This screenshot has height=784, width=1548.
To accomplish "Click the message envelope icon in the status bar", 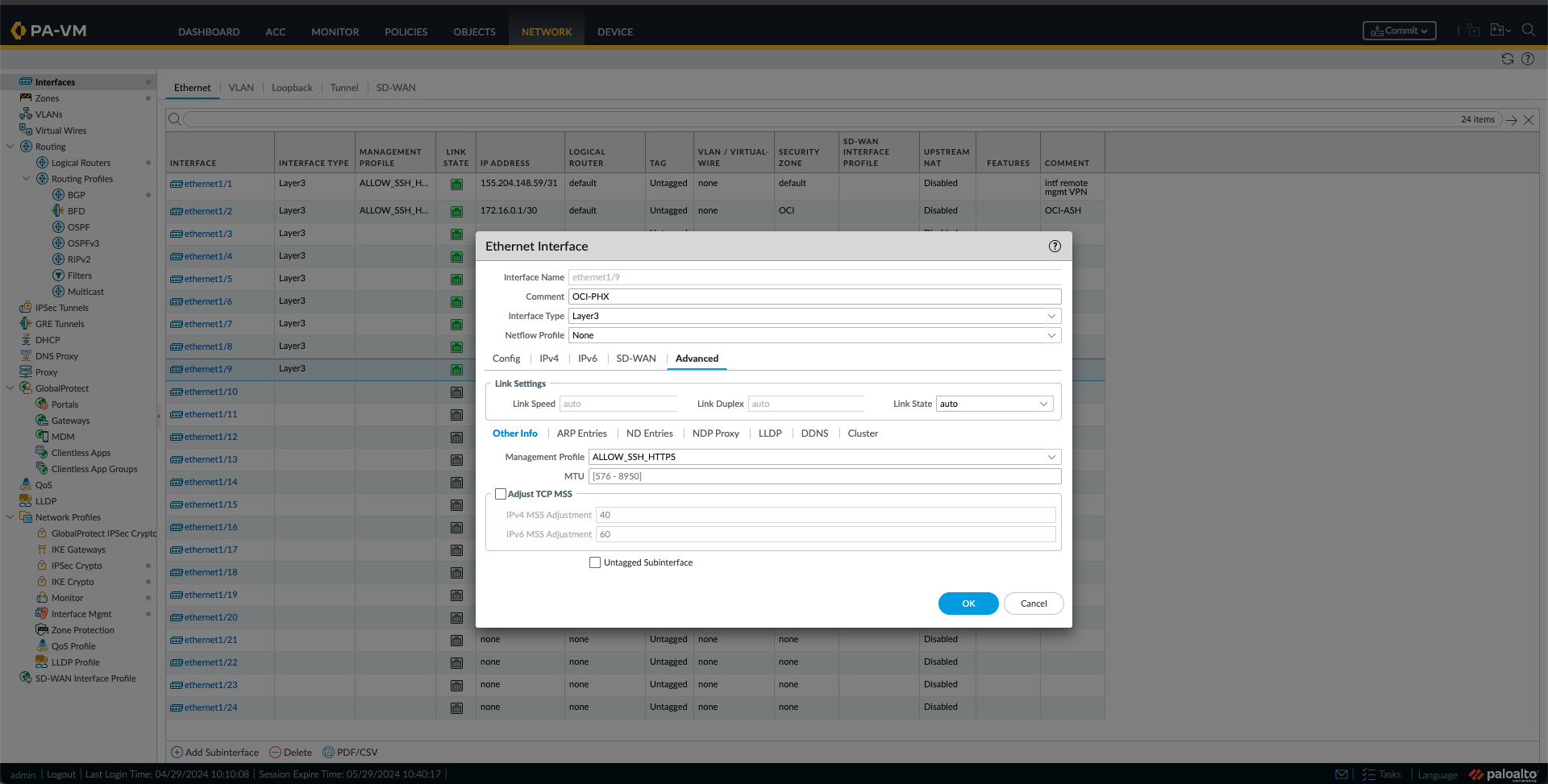I will pyautogui.click(x=1341, y=774).
